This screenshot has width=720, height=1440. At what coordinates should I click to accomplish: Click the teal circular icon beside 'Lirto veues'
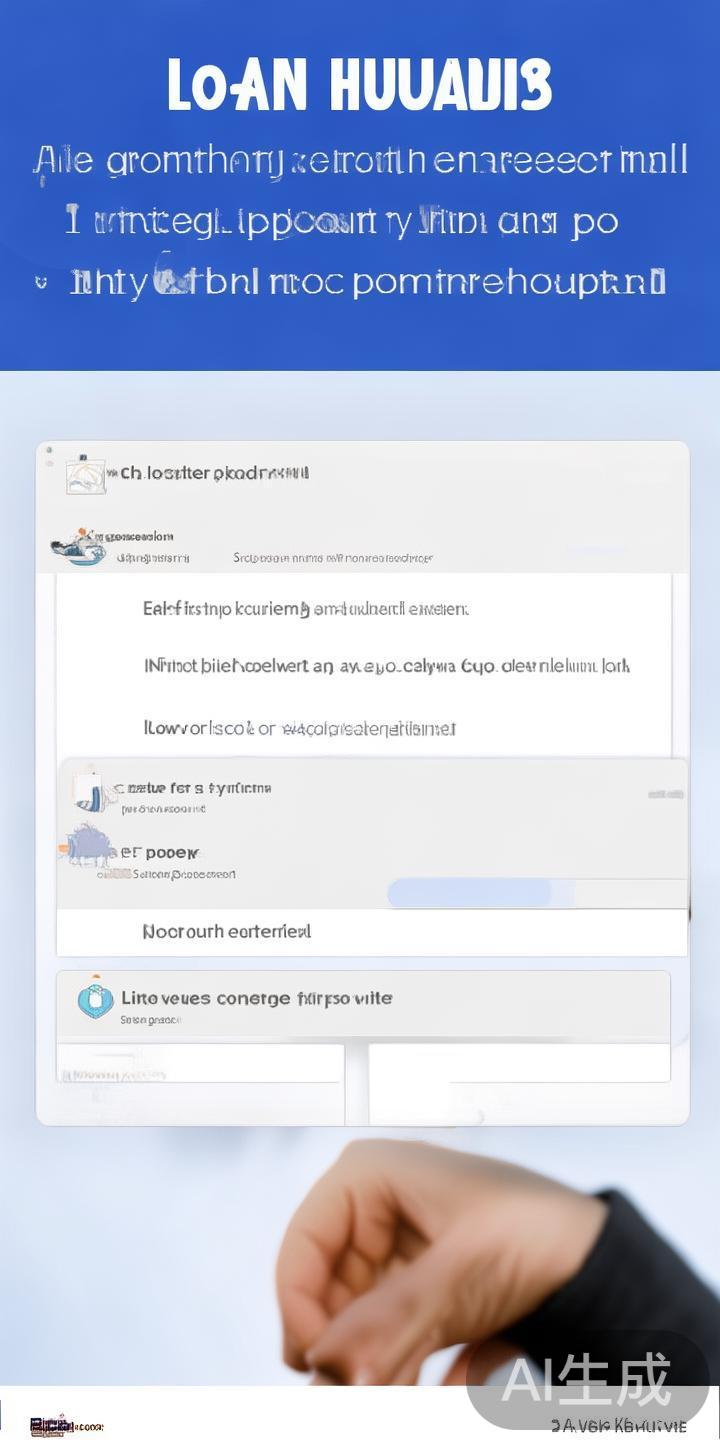95,1000
